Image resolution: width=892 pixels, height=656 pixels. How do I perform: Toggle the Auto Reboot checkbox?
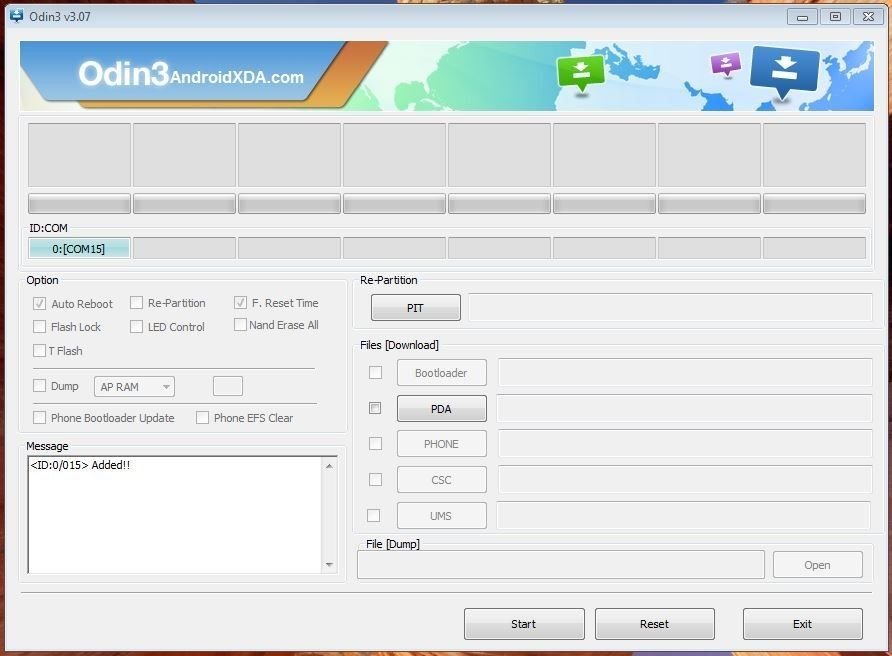39,303
